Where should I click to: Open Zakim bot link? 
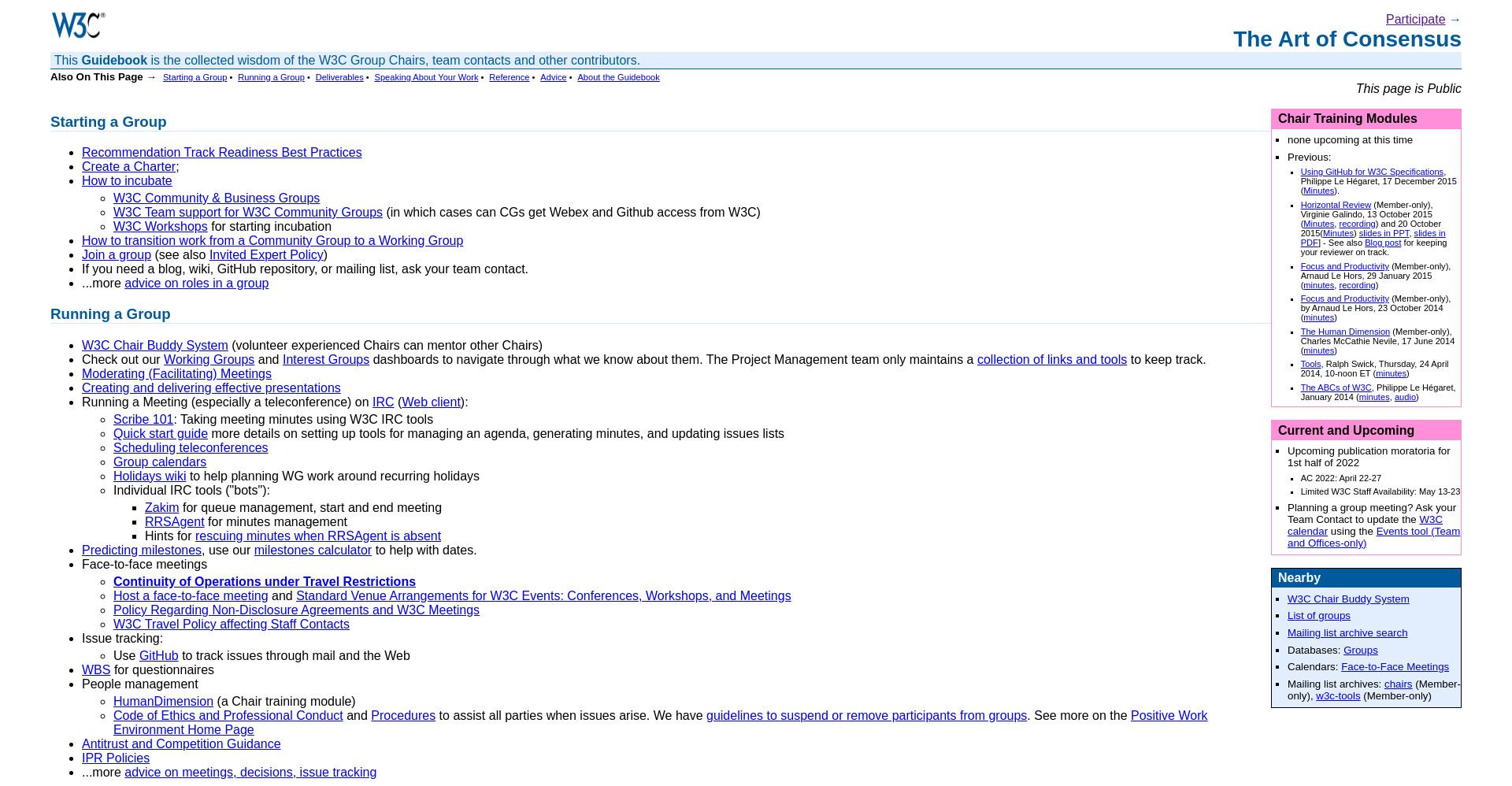click(x=162, y=508)
